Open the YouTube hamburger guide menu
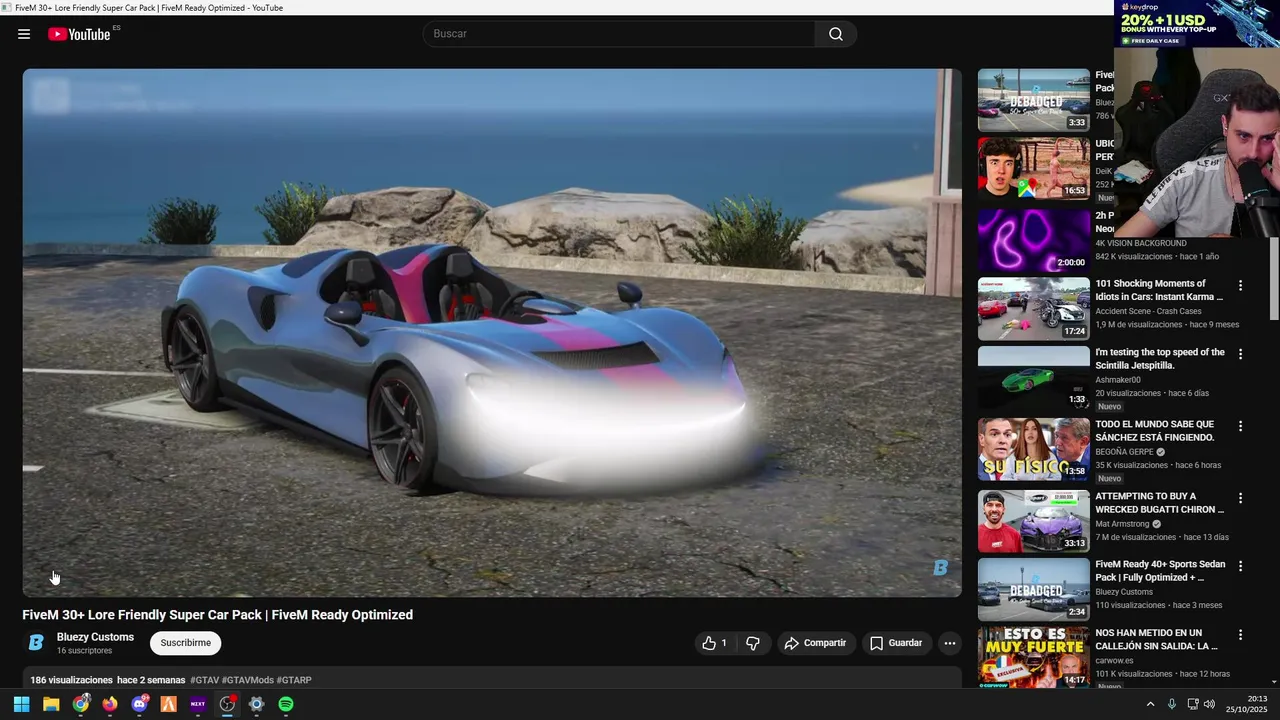This screenshot has height=720, width=1280. (24, 34)
